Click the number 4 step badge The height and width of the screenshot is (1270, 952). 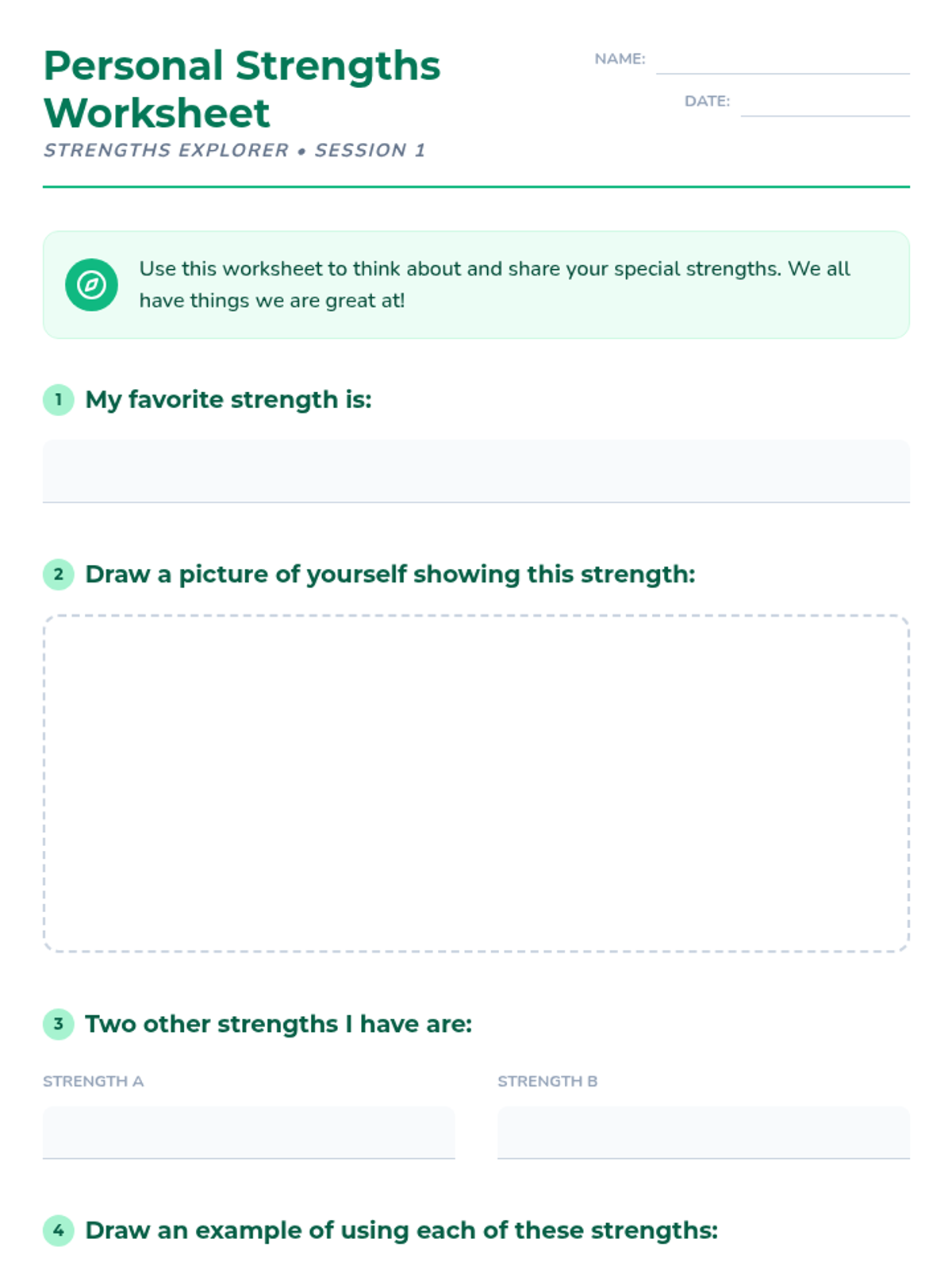tap(58, 1230)
